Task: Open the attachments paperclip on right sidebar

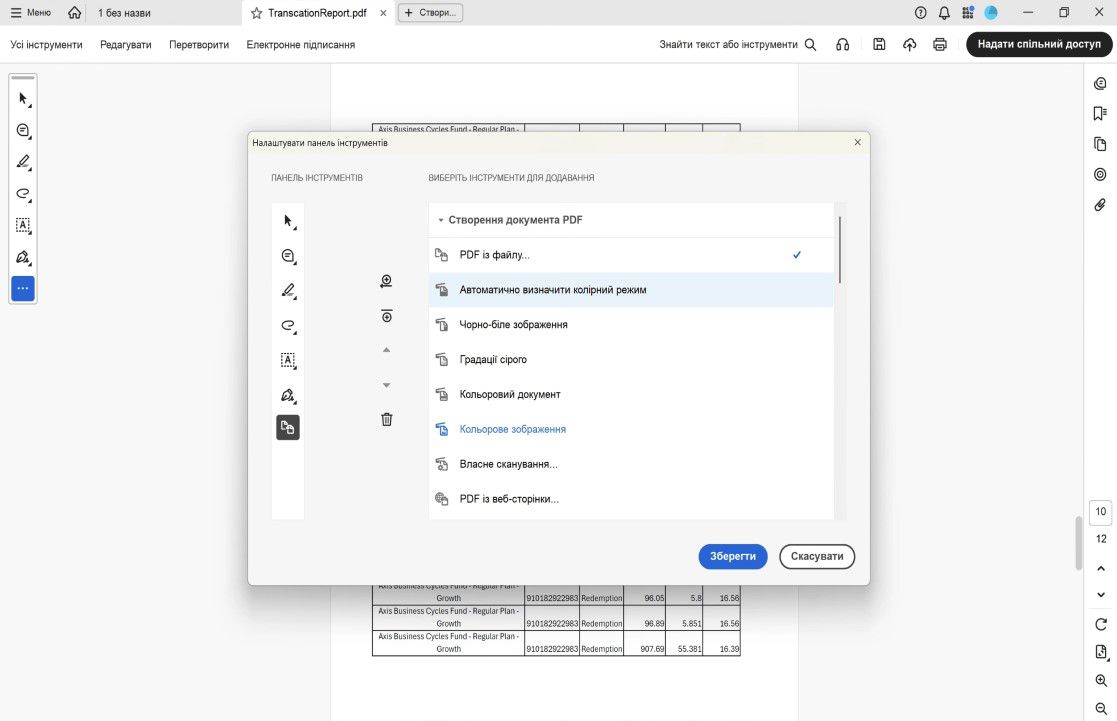Action: [x=1100, y=205]
